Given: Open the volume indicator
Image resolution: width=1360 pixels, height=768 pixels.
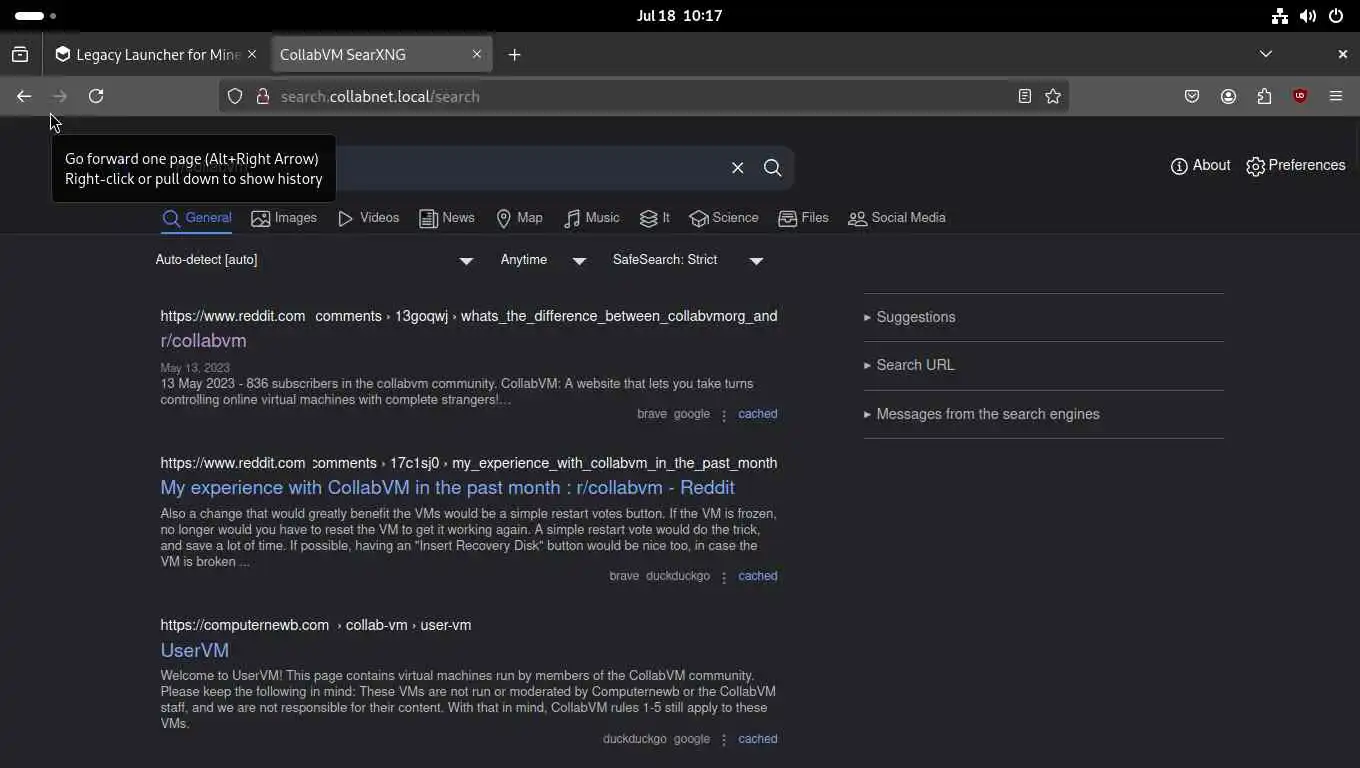Looking at the screenshot, I should coord(1308,16).
